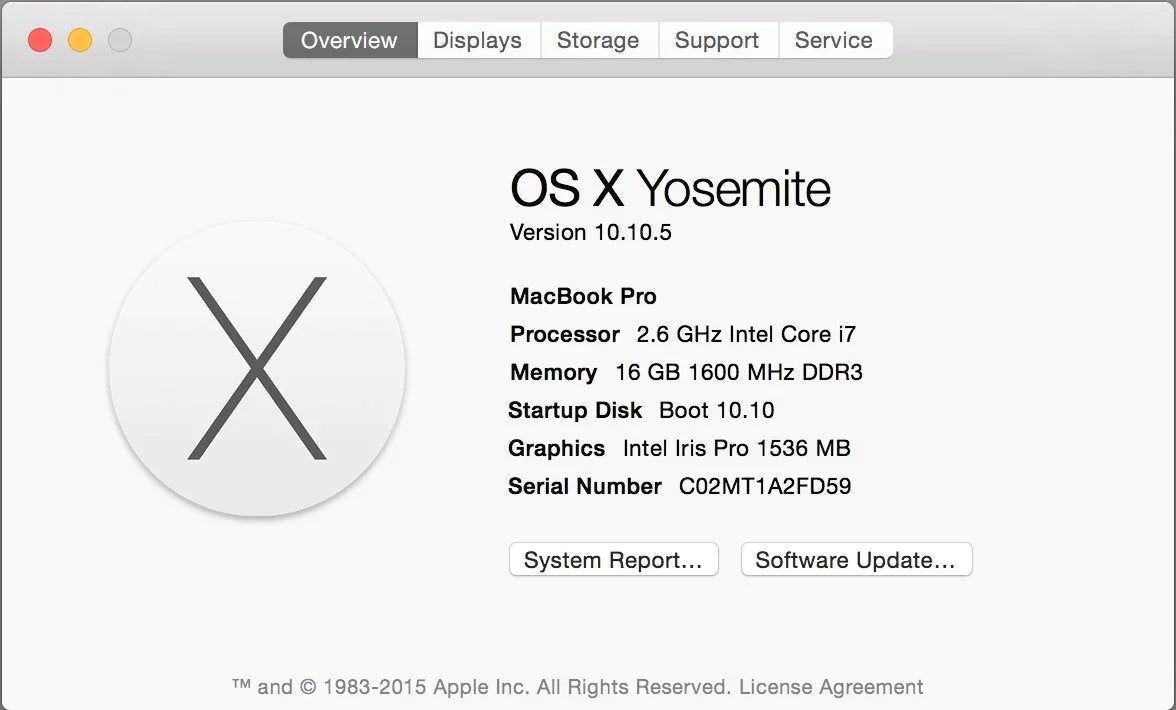1176x710 pixels.
Task: Switch to the Storage tab
Action: click(x=598, y=40)
